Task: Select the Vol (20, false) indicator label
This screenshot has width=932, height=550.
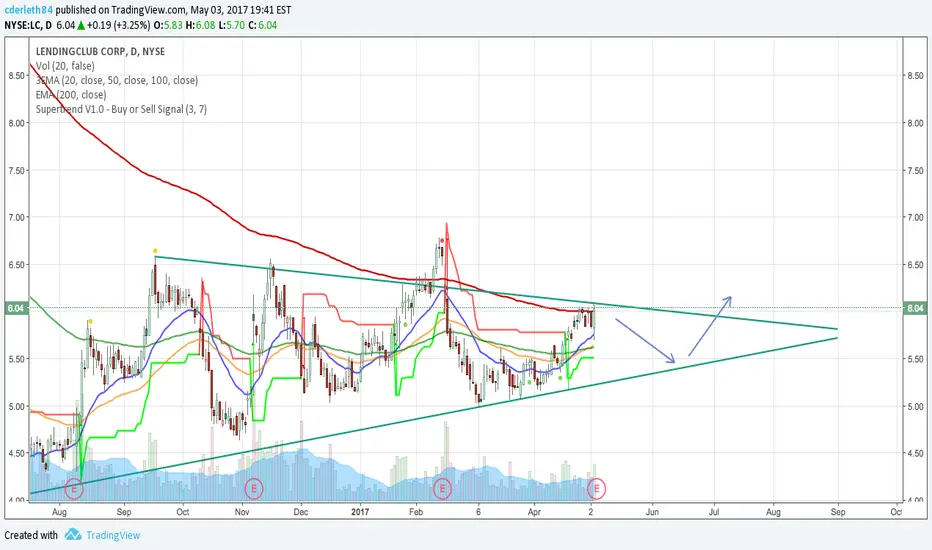Action: (65, 66)
